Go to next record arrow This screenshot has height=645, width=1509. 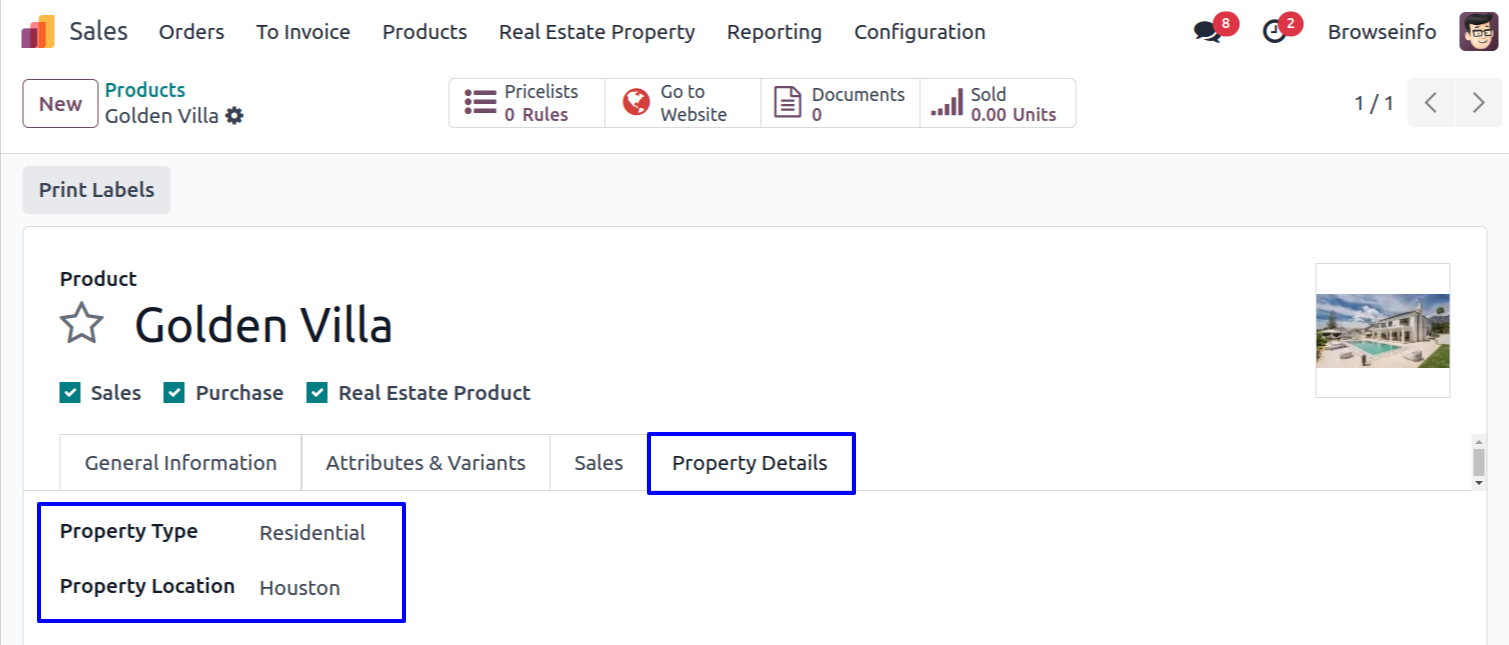(1479, 103)
